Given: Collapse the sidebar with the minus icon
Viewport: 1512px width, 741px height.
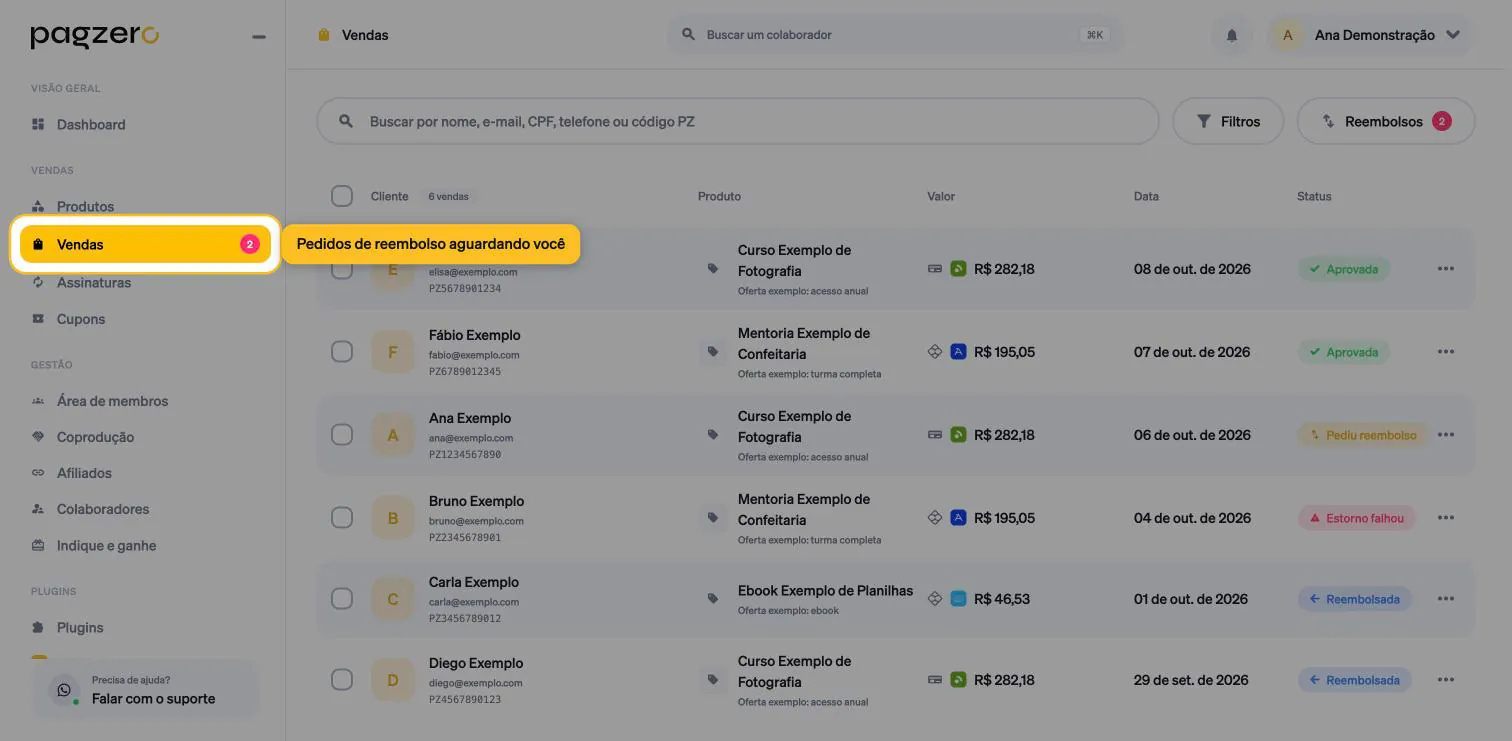Looking at the screenshot, I should tap(259, 37).
